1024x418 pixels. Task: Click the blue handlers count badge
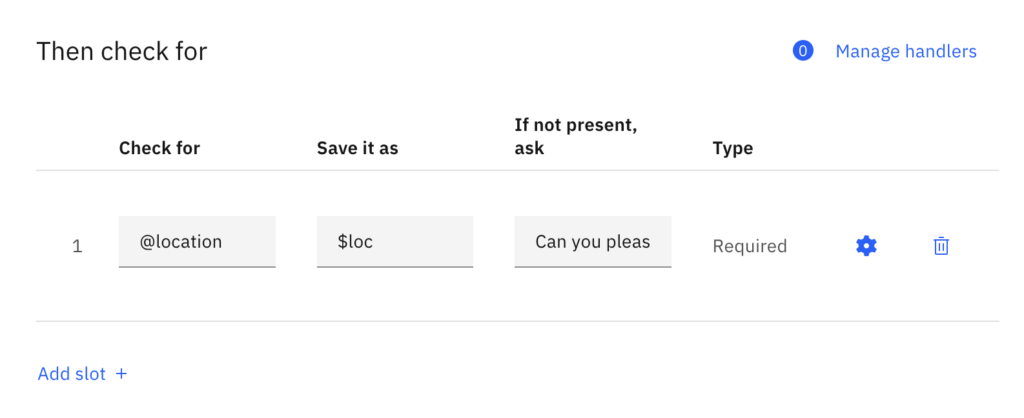tap(803, 51)
